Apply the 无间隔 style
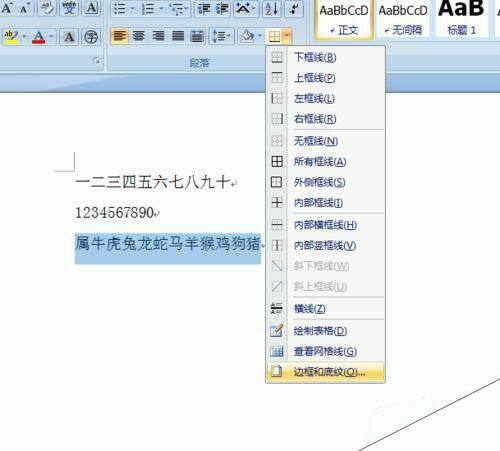The image size is (500, 451). click(403, 19)
